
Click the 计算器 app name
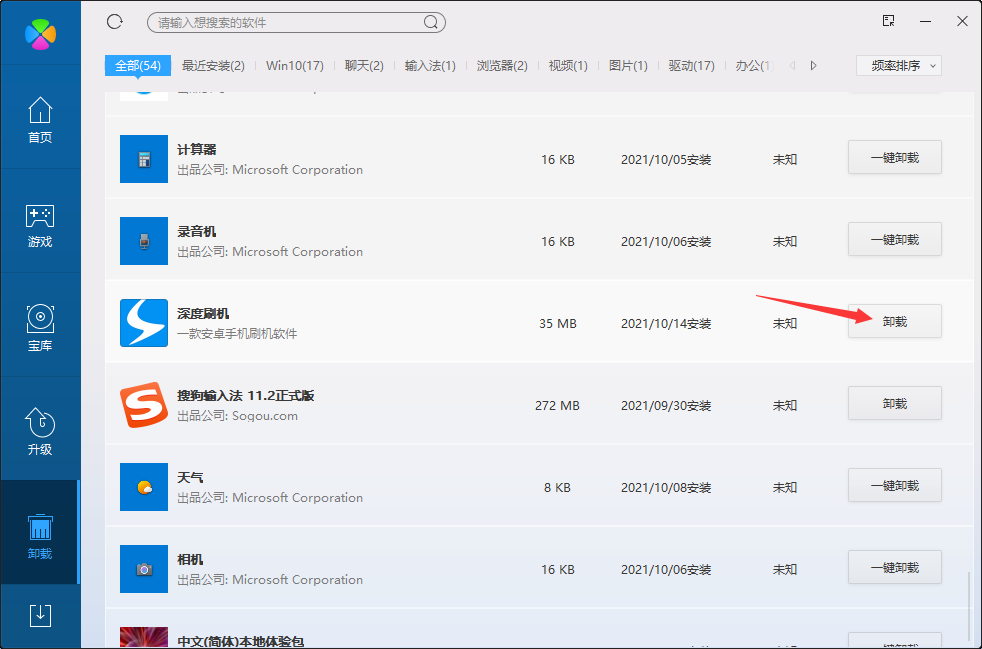point(197,149)
